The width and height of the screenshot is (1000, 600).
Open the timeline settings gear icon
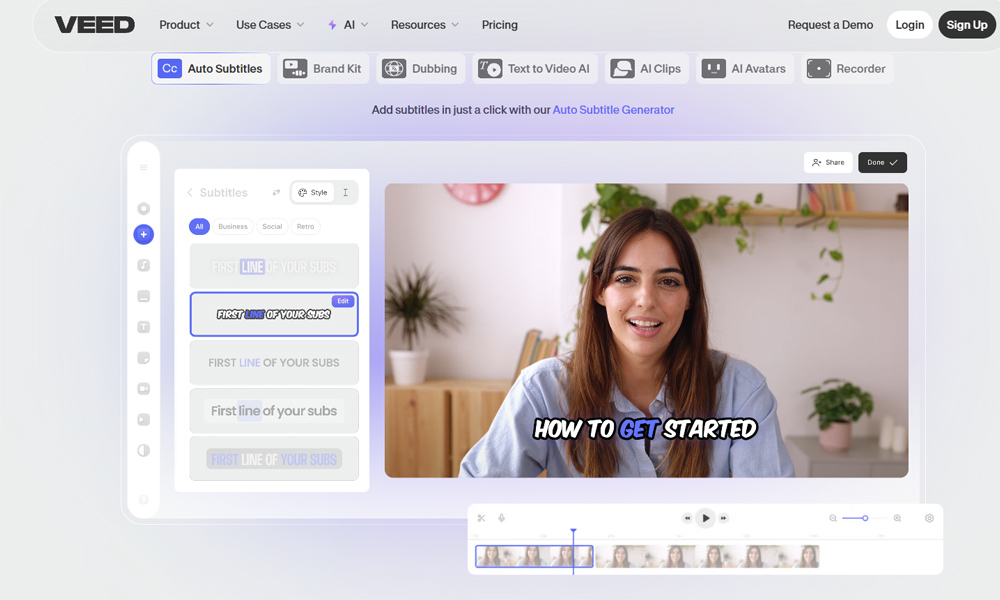[929, 518]
